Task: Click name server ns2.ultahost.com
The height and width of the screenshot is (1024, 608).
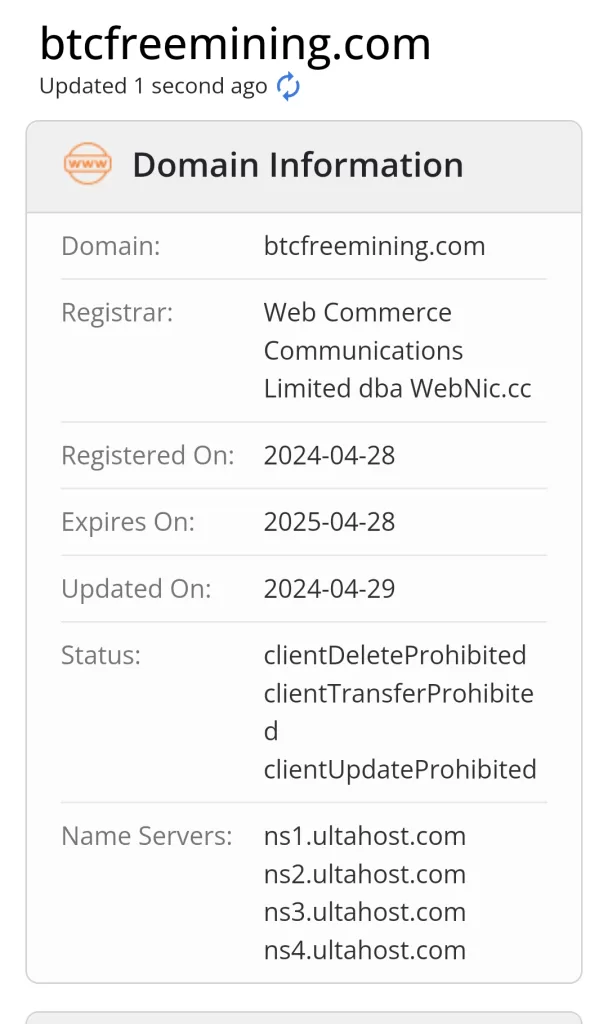Action: point(364,874)
